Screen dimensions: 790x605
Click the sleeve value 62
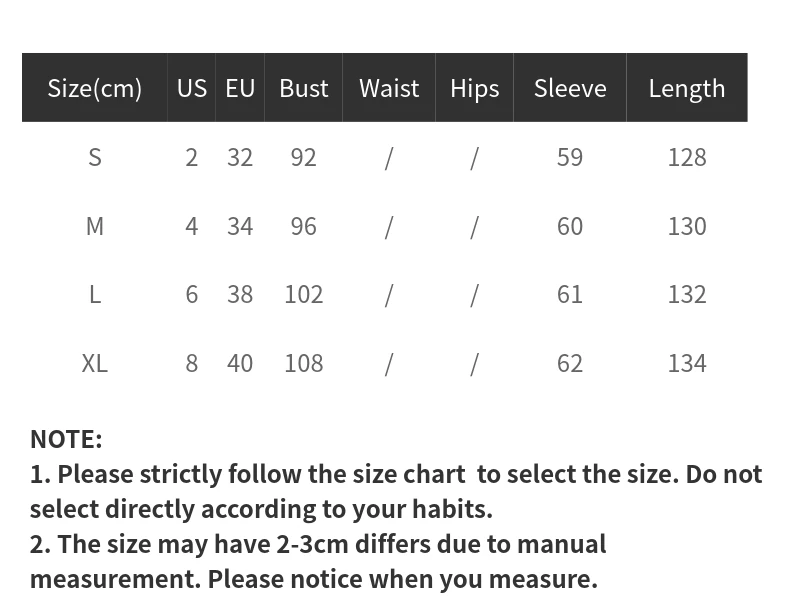click(570, 363)
